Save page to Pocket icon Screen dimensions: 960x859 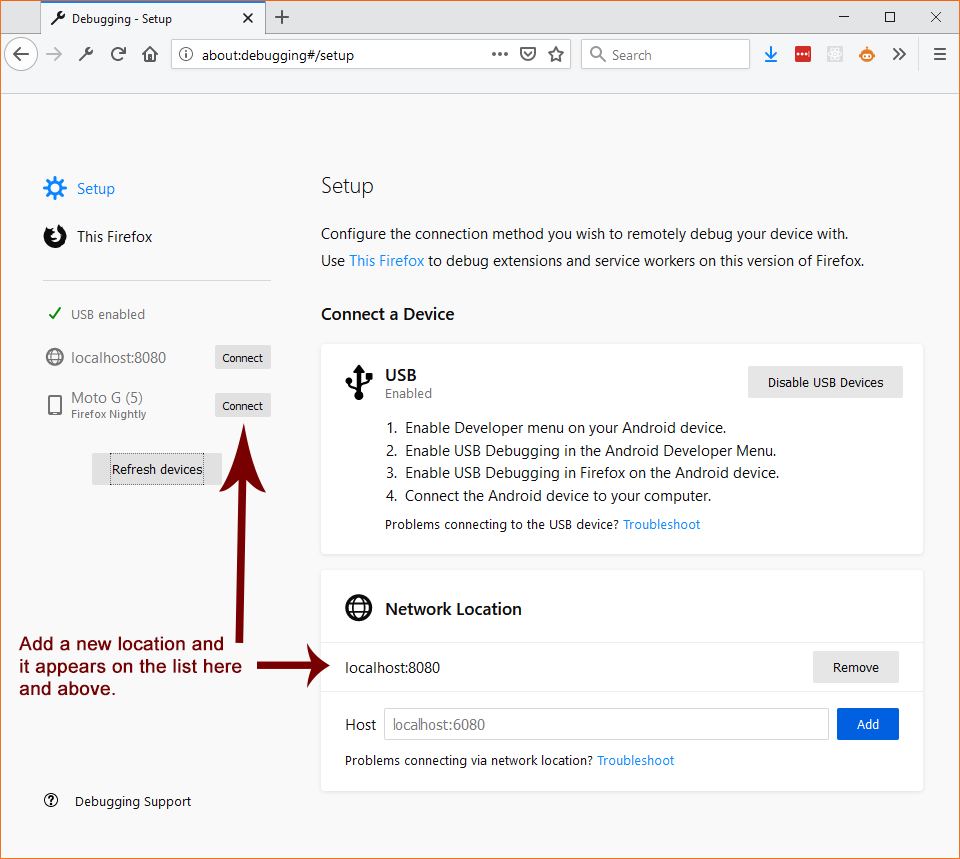tap(528, 55)
